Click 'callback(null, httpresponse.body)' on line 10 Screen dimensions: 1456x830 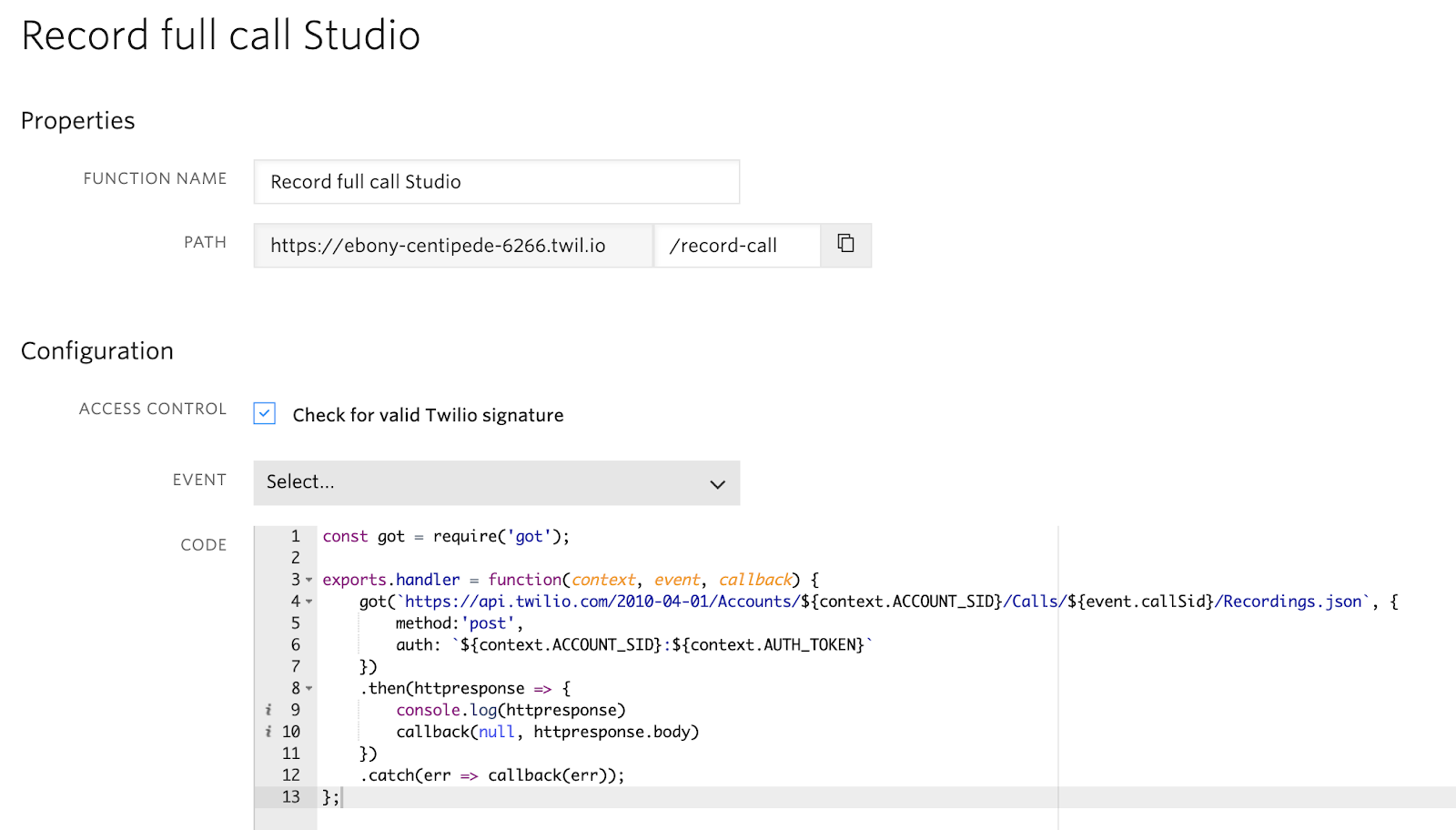(547, 732)
